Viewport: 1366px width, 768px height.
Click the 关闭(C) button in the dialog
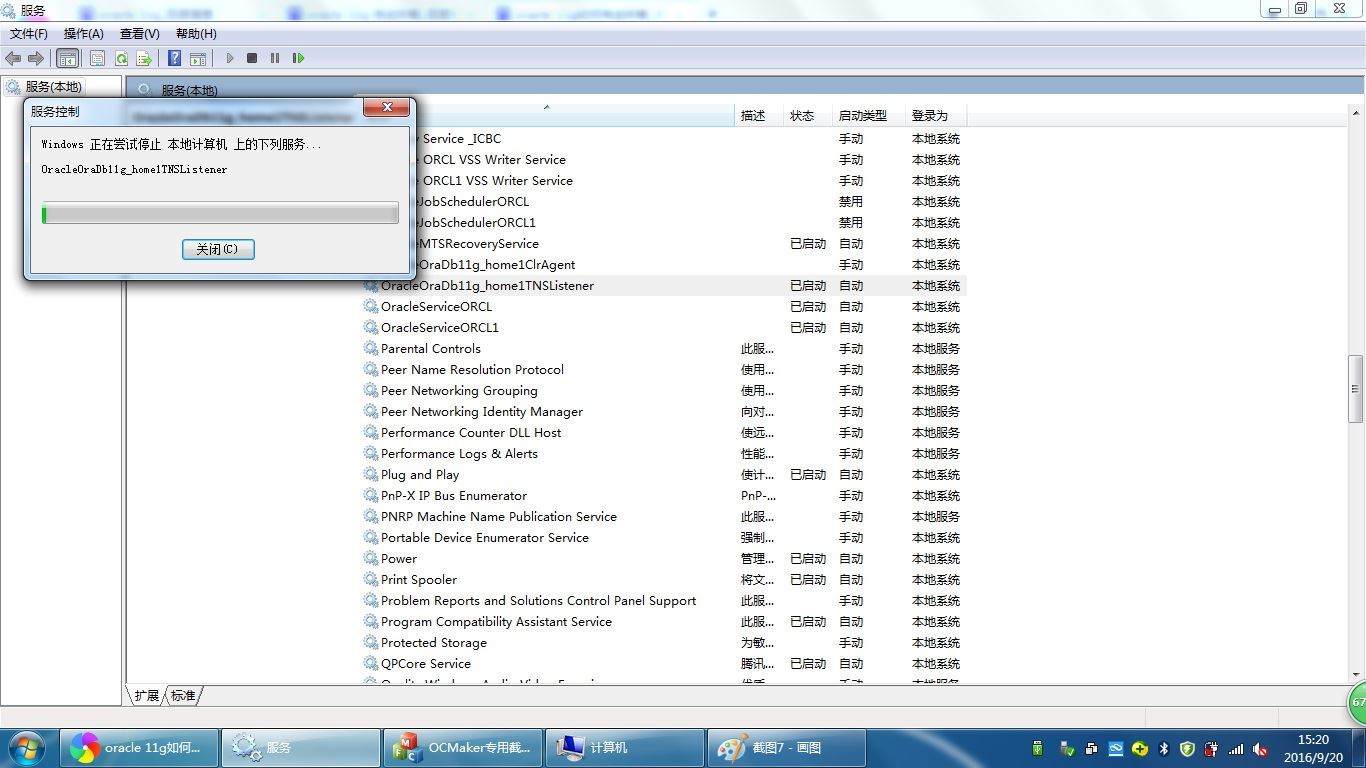point(218,249)
